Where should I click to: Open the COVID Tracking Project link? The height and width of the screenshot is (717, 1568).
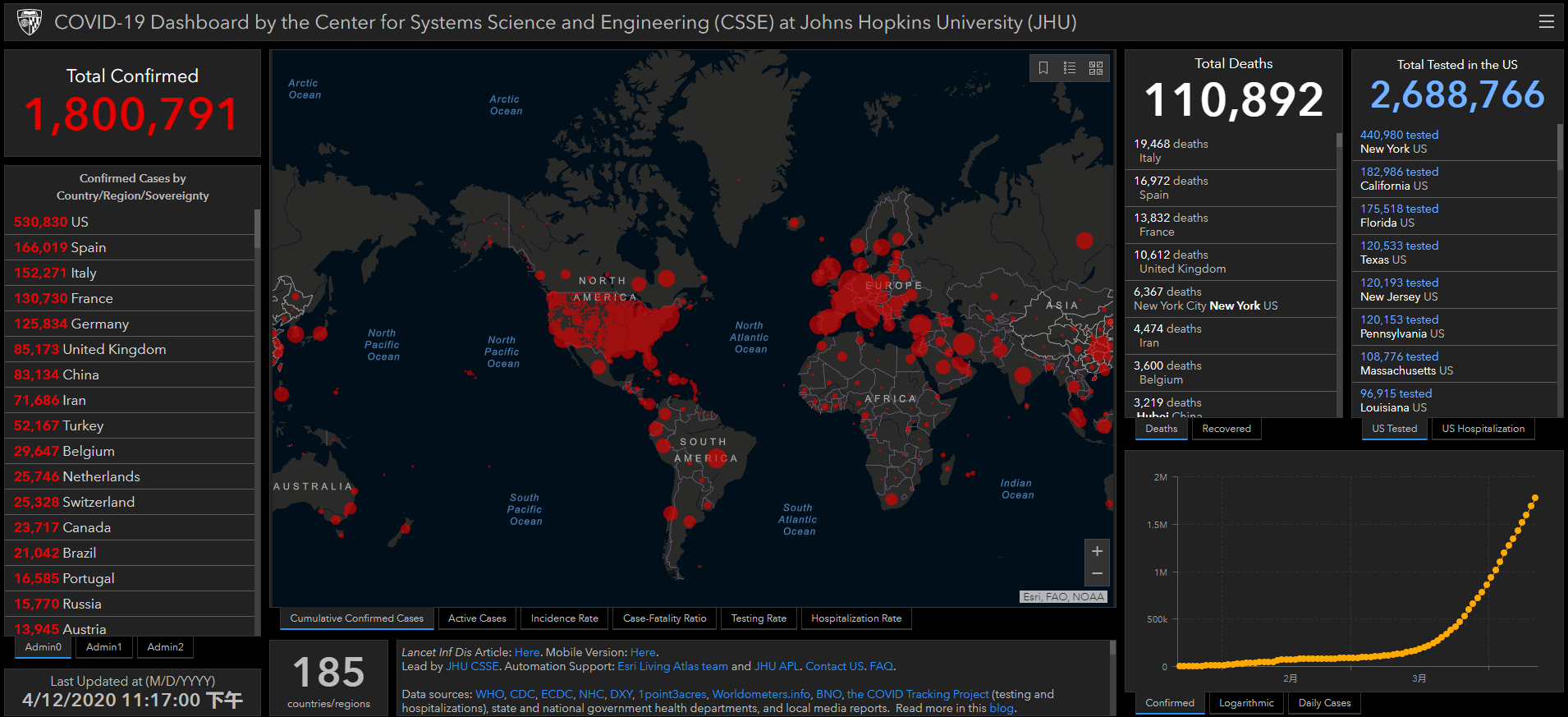(918, 694)
